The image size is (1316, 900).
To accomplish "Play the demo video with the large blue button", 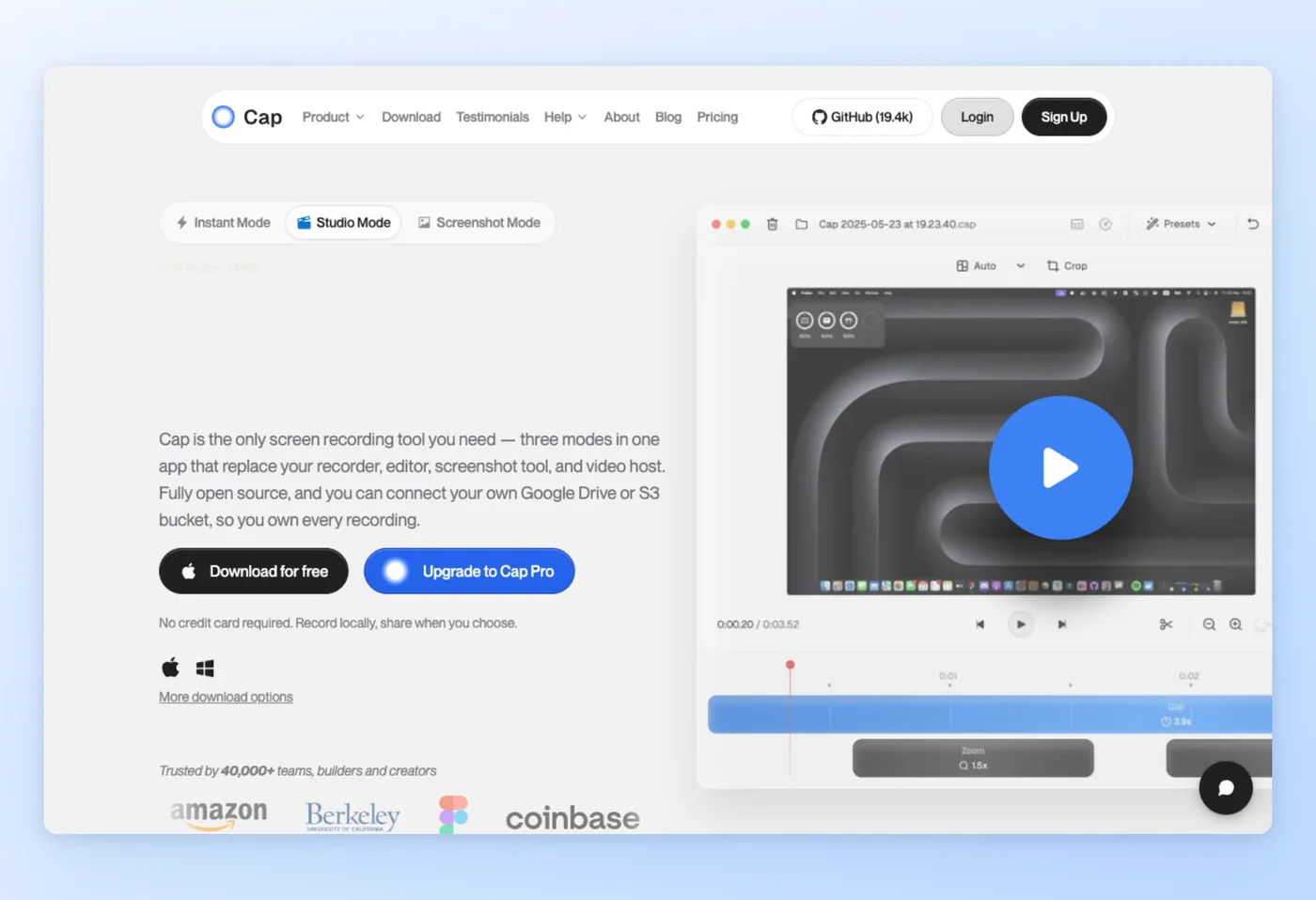I will pyautogui.click(x=1060, y=467).
